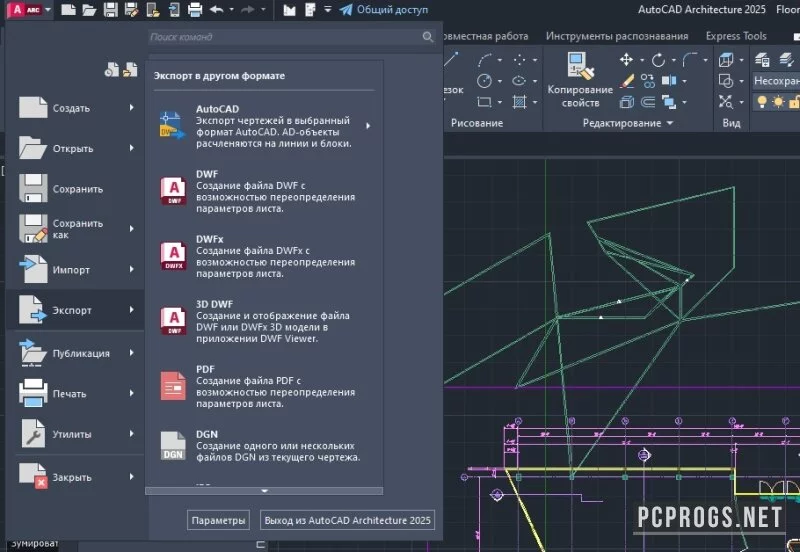The height and width of the screenshot is (552, 800).
Task: Select Печать menu entry
Action: [x=75, y=393]
